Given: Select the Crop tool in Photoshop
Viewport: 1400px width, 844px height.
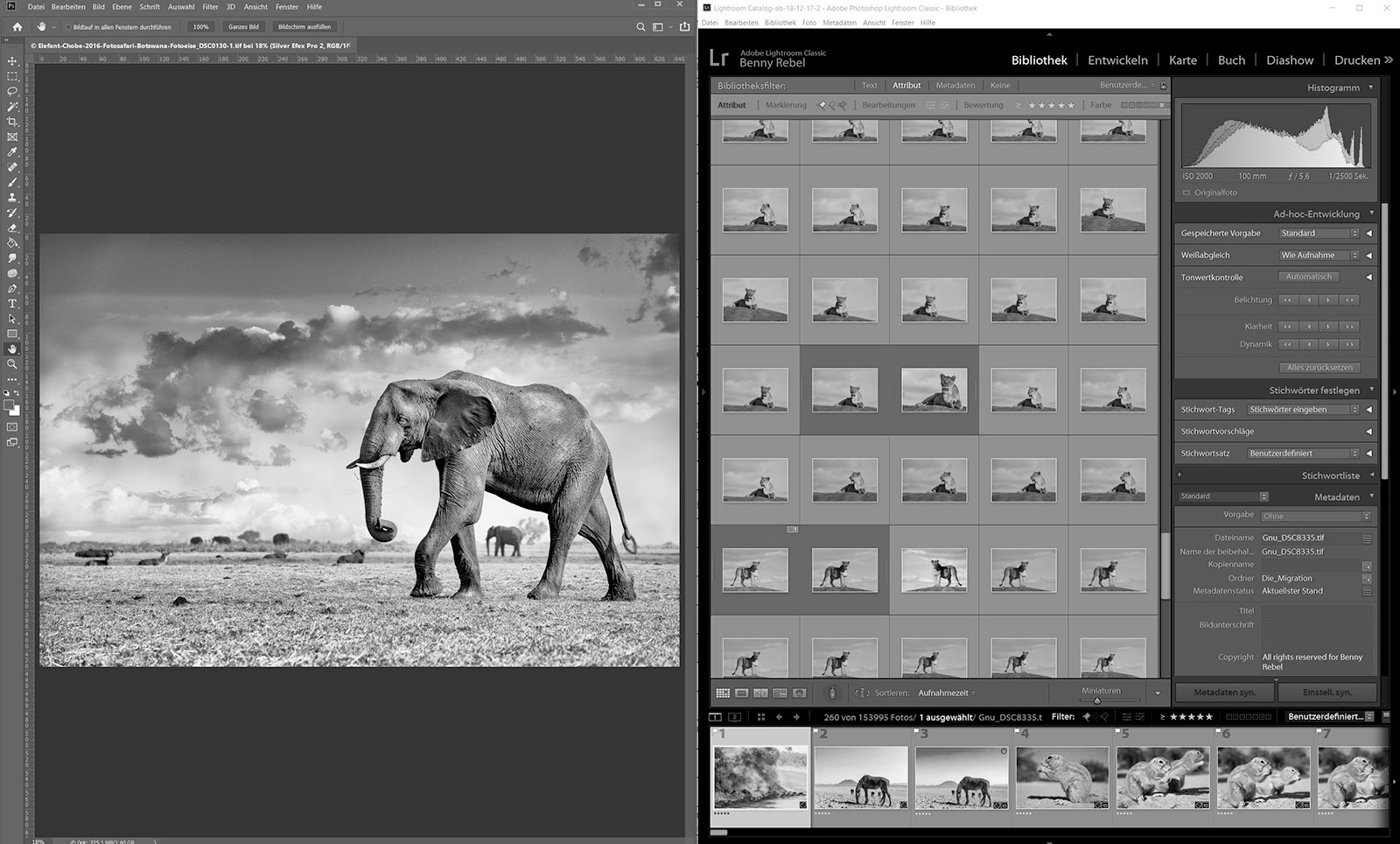Looking at the screenshot, I should [x=12, y=122].
